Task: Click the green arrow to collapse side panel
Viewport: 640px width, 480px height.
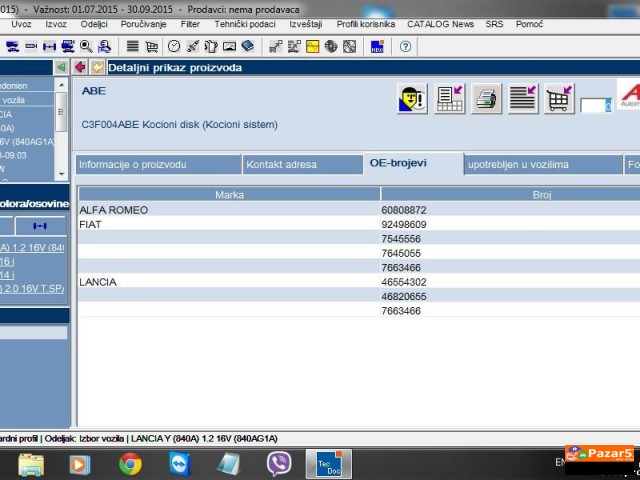Action: [61, 67]
